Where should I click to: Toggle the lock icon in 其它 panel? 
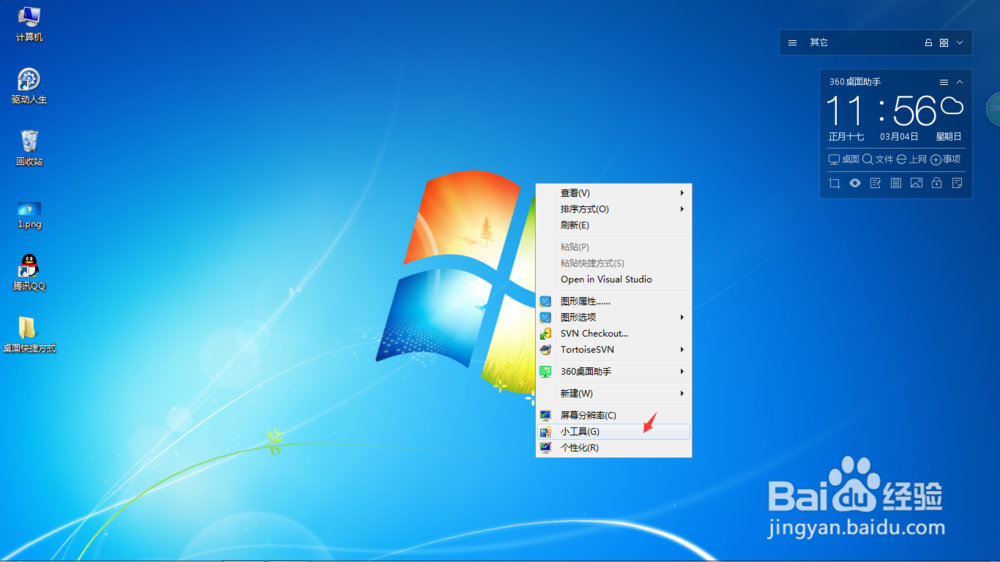pos(928,43)
